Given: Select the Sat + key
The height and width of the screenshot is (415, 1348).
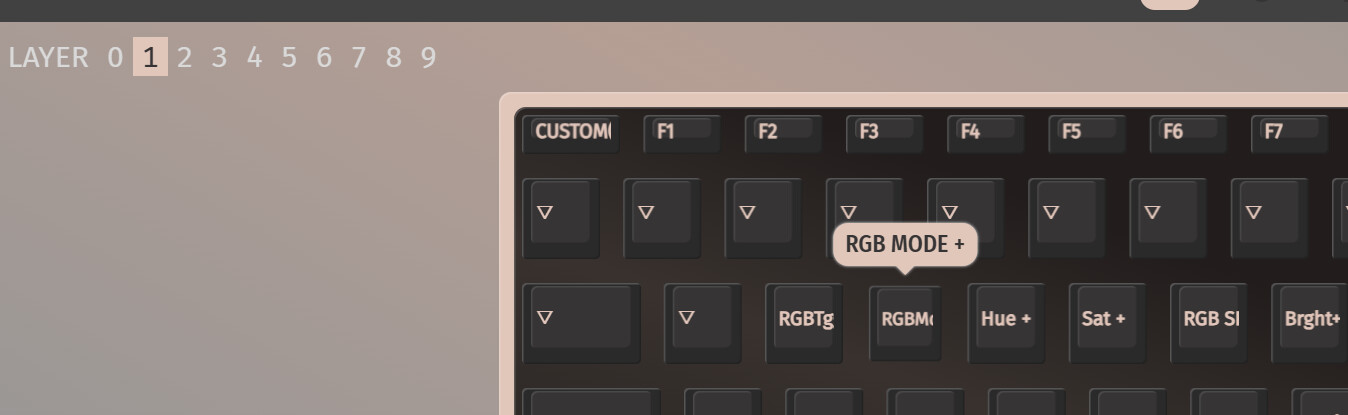Looking at the screenshot, I should point(1108,322).
